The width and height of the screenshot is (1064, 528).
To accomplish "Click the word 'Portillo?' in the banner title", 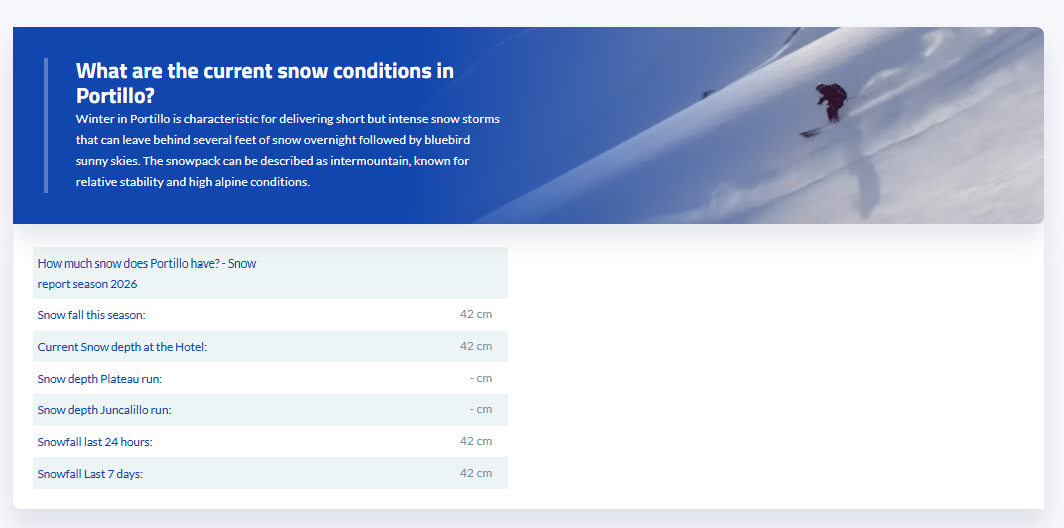I will (115, 96).
